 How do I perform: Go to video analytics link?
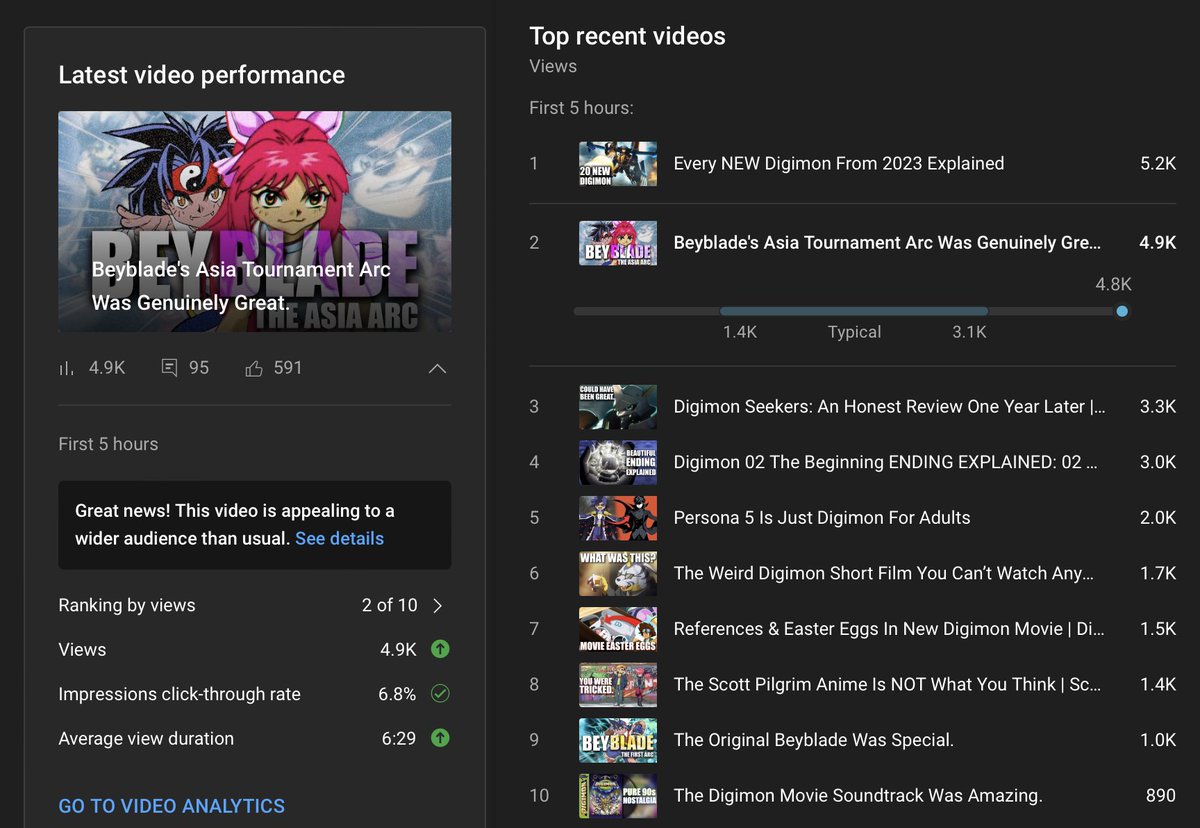[172, 806]
